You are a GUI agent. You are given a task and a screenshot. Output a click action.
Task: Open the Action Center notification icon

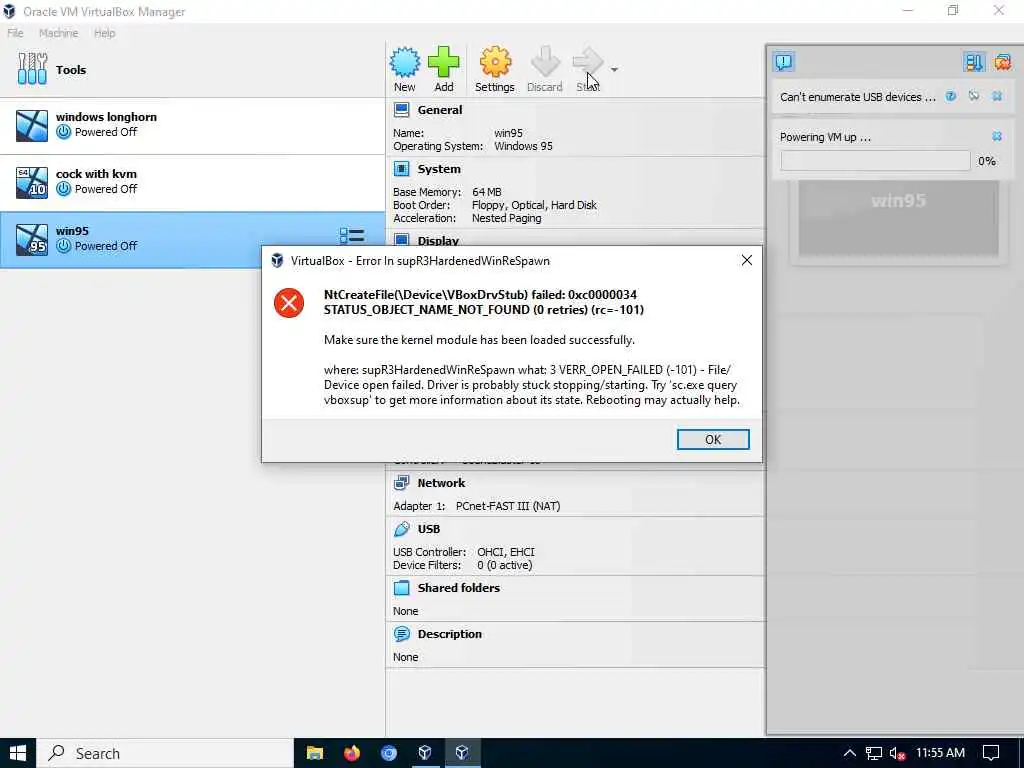pyautogui.click(x=991, y=753)
